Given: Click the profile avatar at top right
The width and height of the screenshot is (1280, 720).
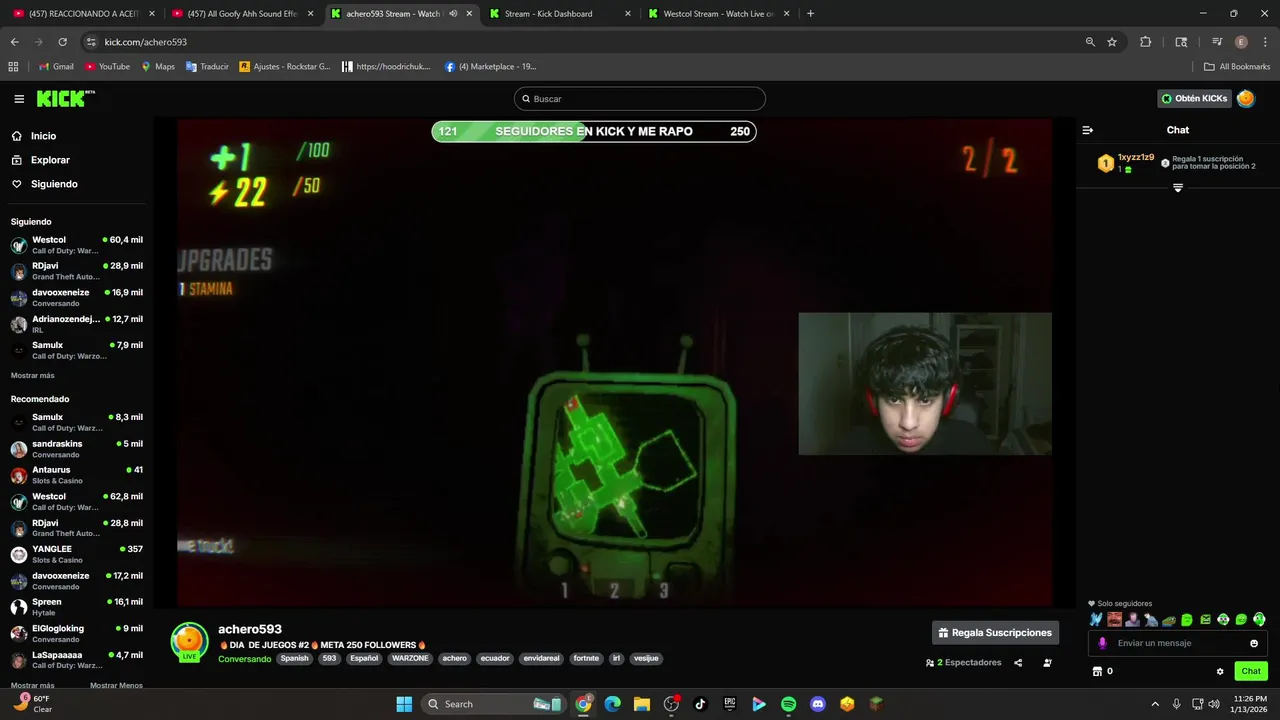Looking at the screenshot, I should click(x=1245, y=98).
